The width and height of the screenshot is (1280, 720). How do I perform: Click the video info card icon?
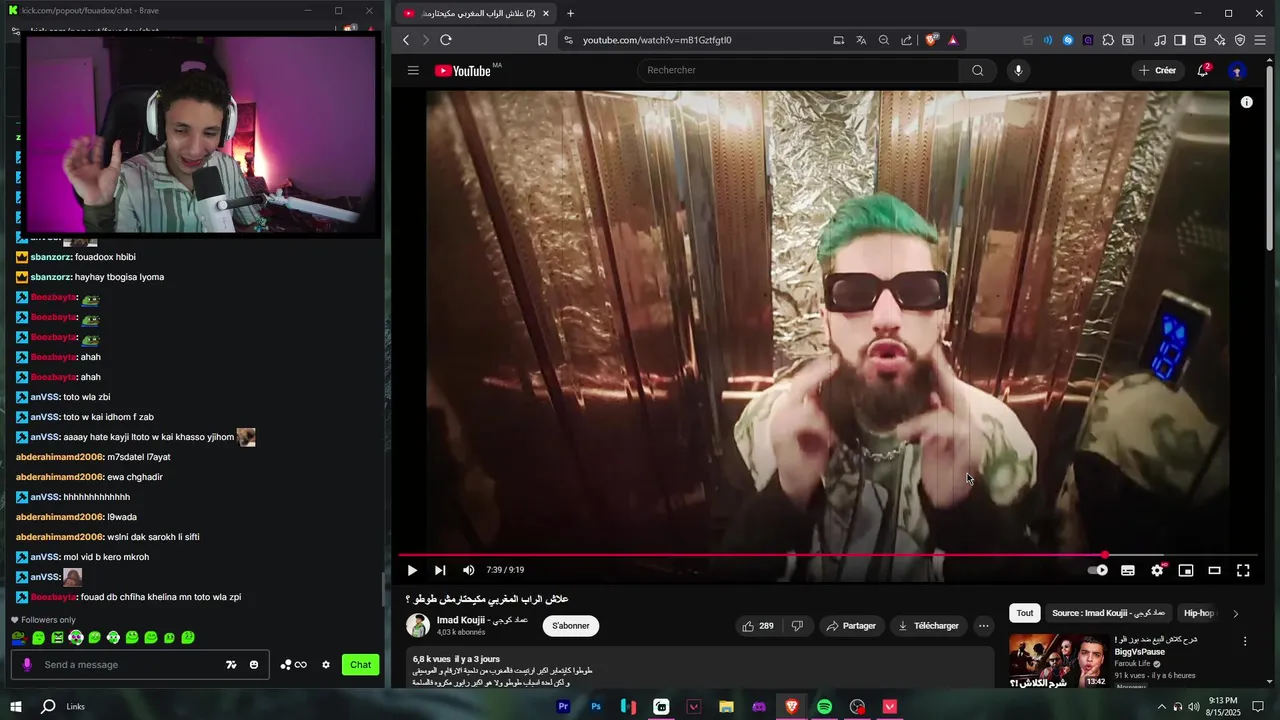click(x=1246, y=102)
